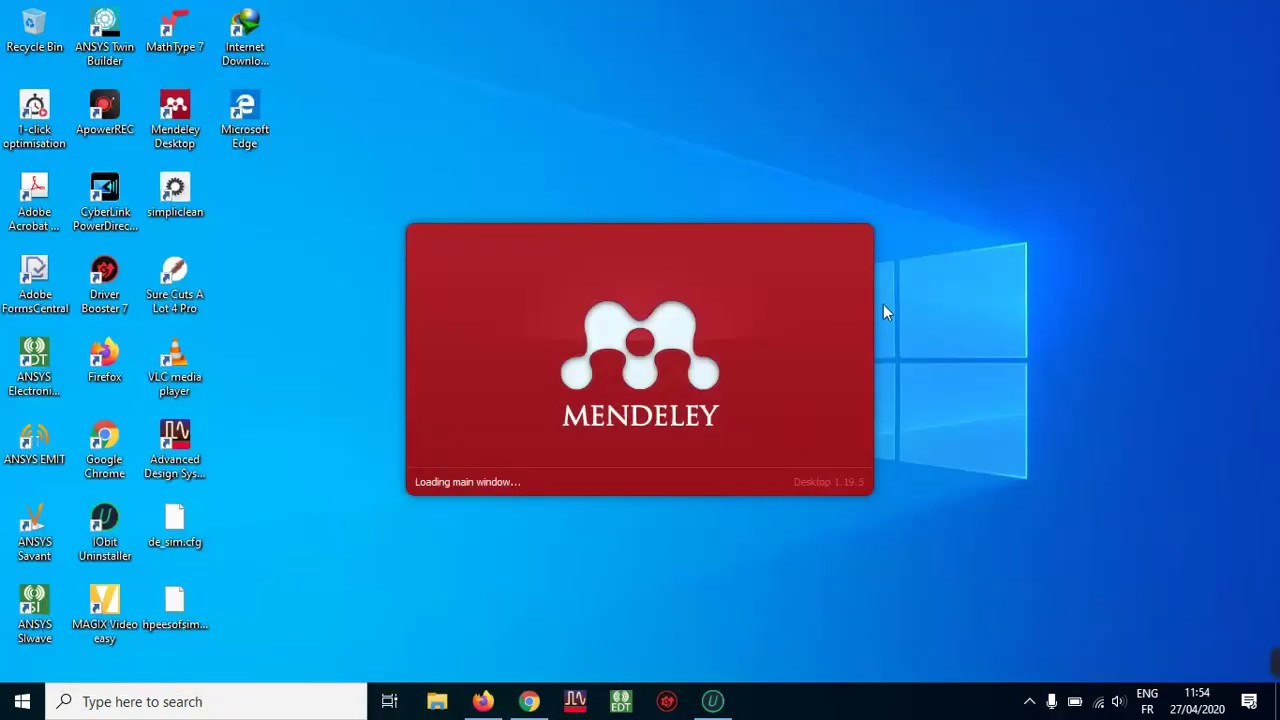Select the ANSYS Electronics desktop shortcut
This screenshot has height=720, width=1280.
34,368
